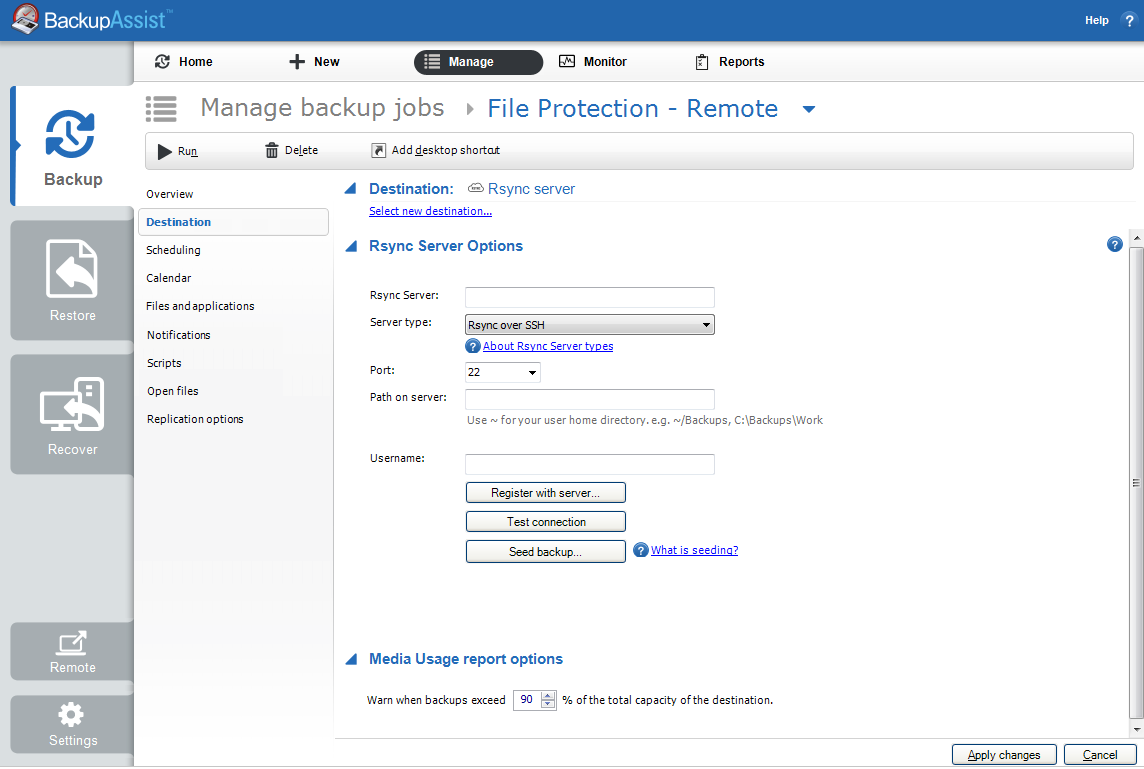Click the BackupAssist logo

pos(92,19)
